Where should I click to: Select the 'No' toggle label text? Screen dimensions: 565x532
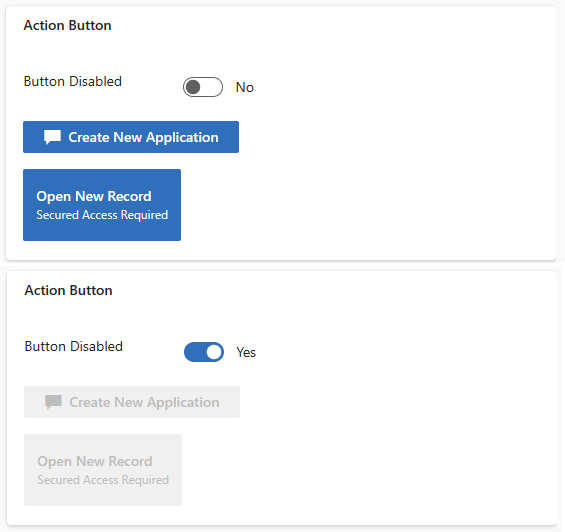[x=245, y=87]
